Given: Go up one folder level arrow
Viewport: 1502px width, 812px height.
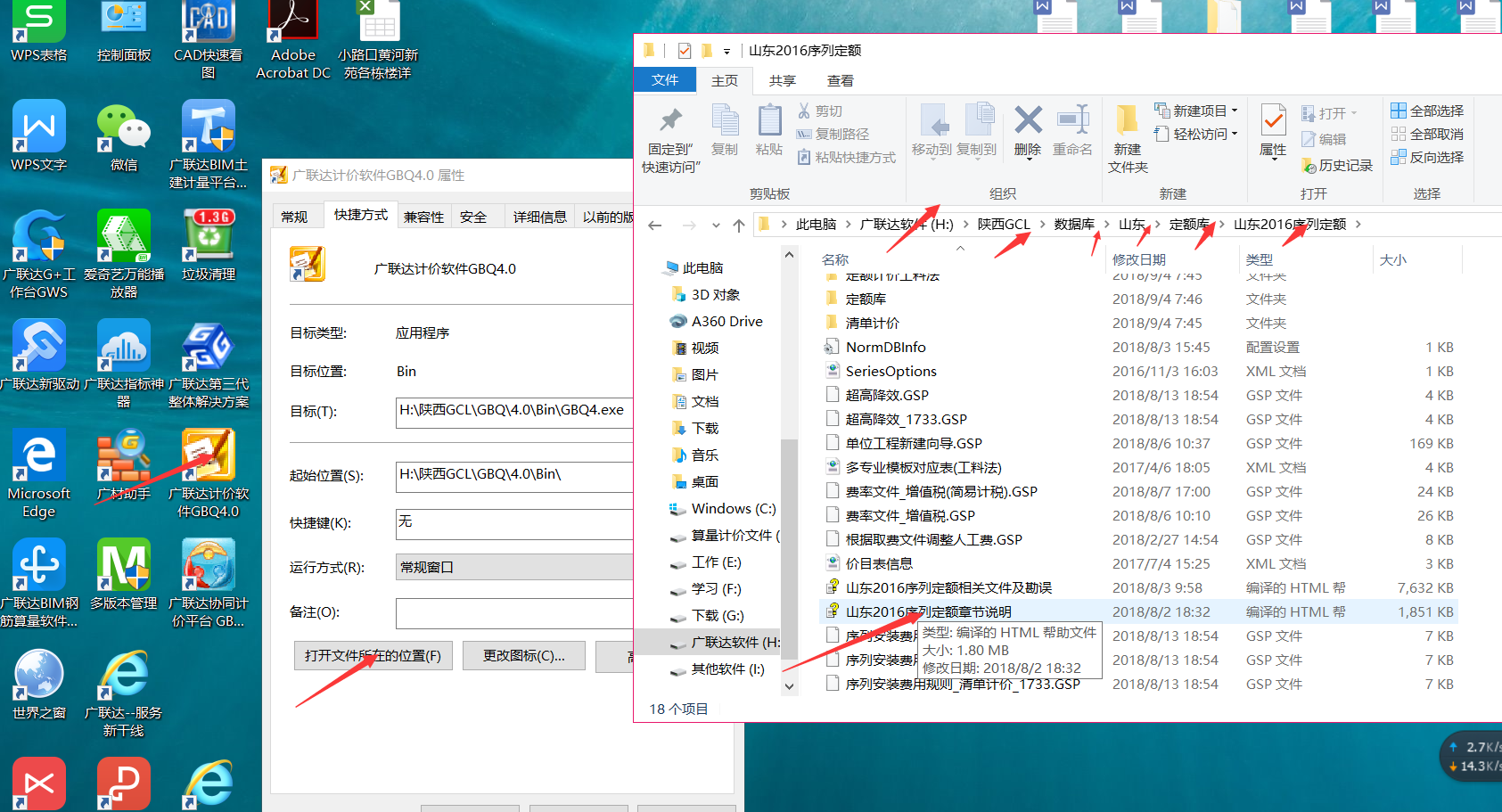Looking at the screenshot, I should click(739, 226).
